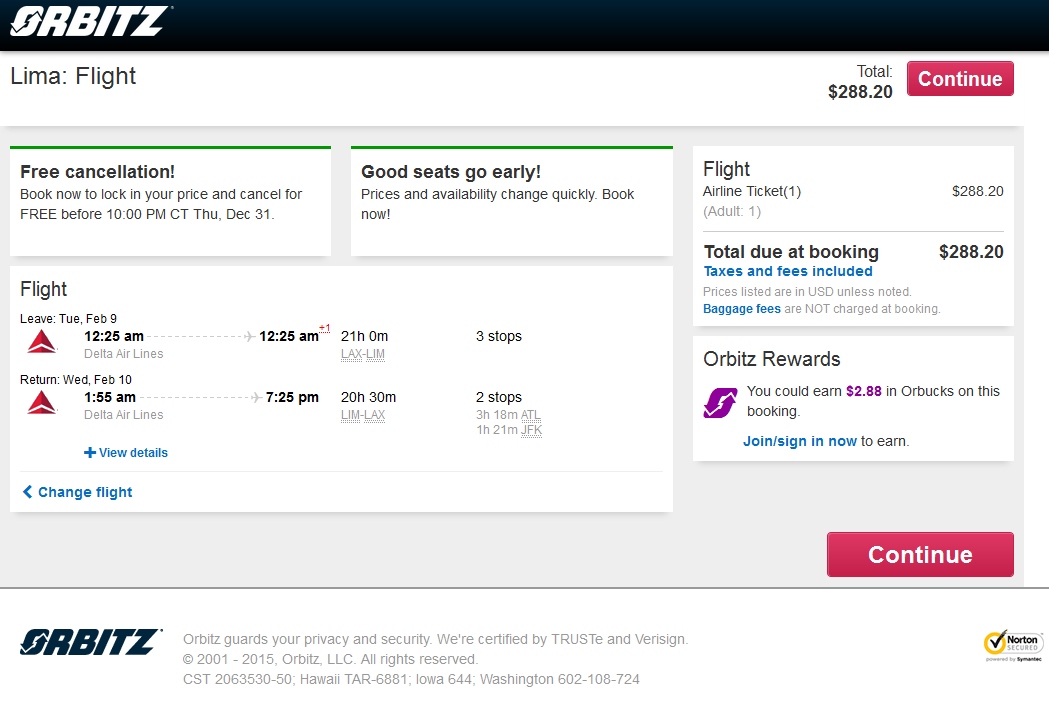Click the Orbitz logo in the footer
Screen dimensions: 1049x722
coord(91,642)
